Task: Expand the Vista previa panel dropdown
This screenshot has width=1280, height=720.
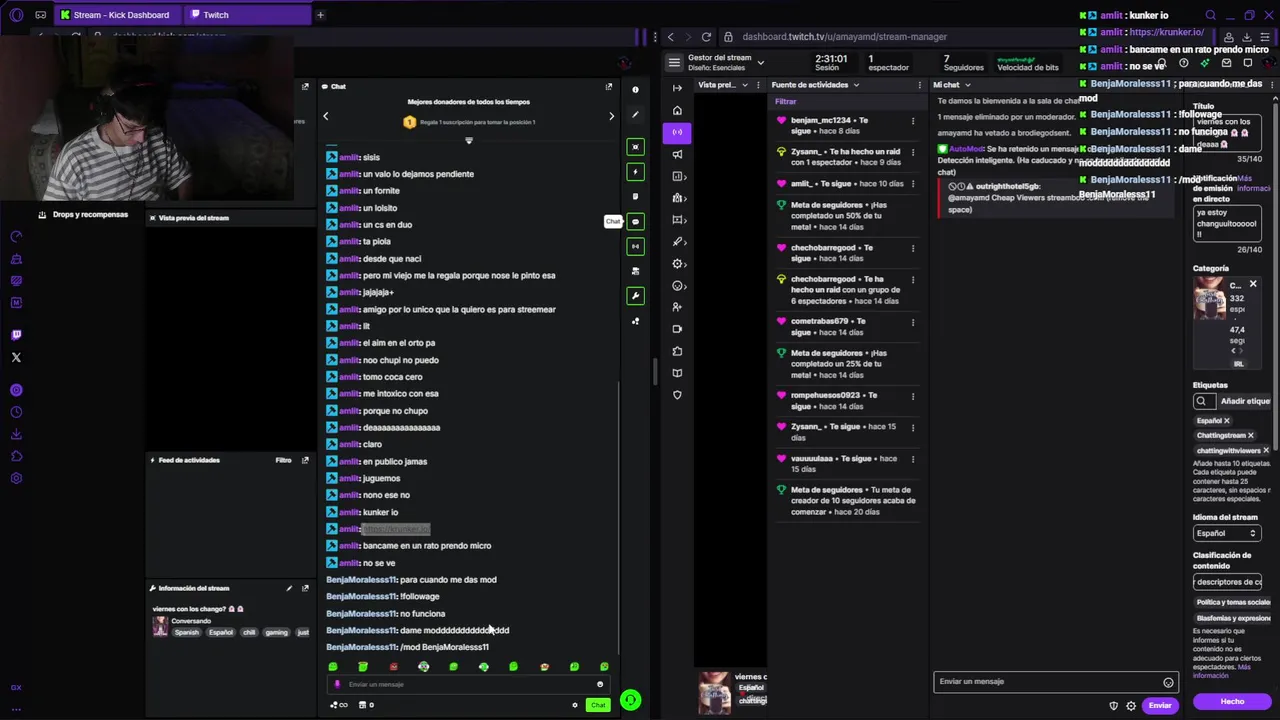Action: pos(743,85)
